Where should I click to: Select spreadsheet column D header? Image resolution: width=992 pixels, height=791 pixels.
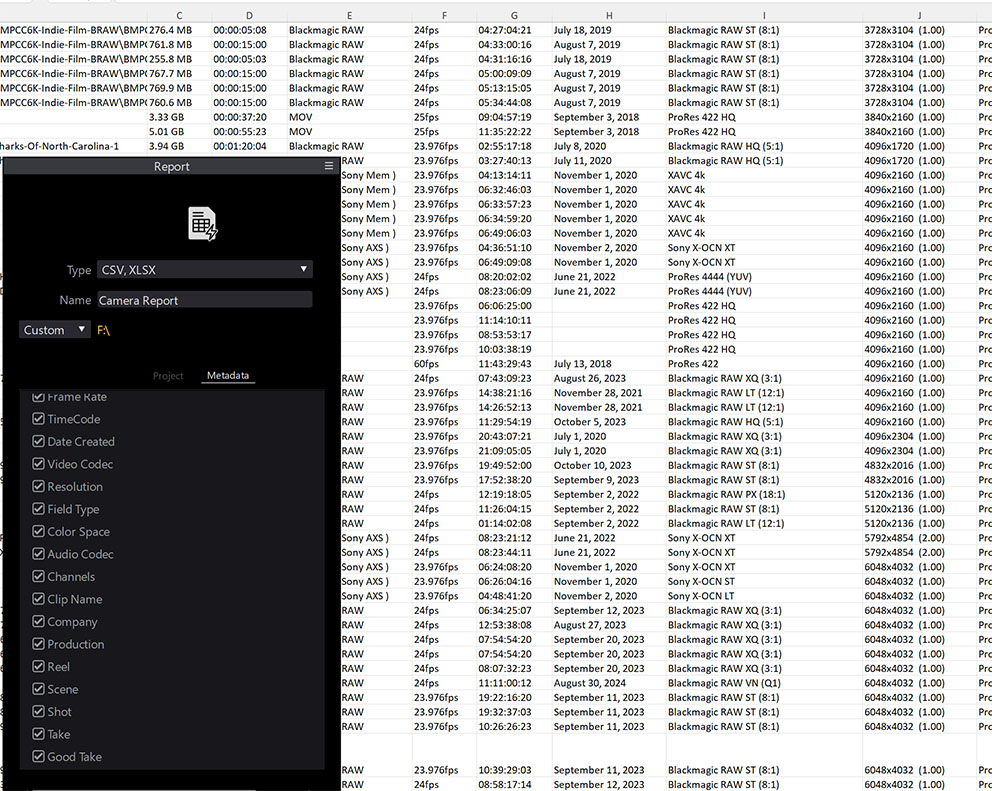pos(249,15)
